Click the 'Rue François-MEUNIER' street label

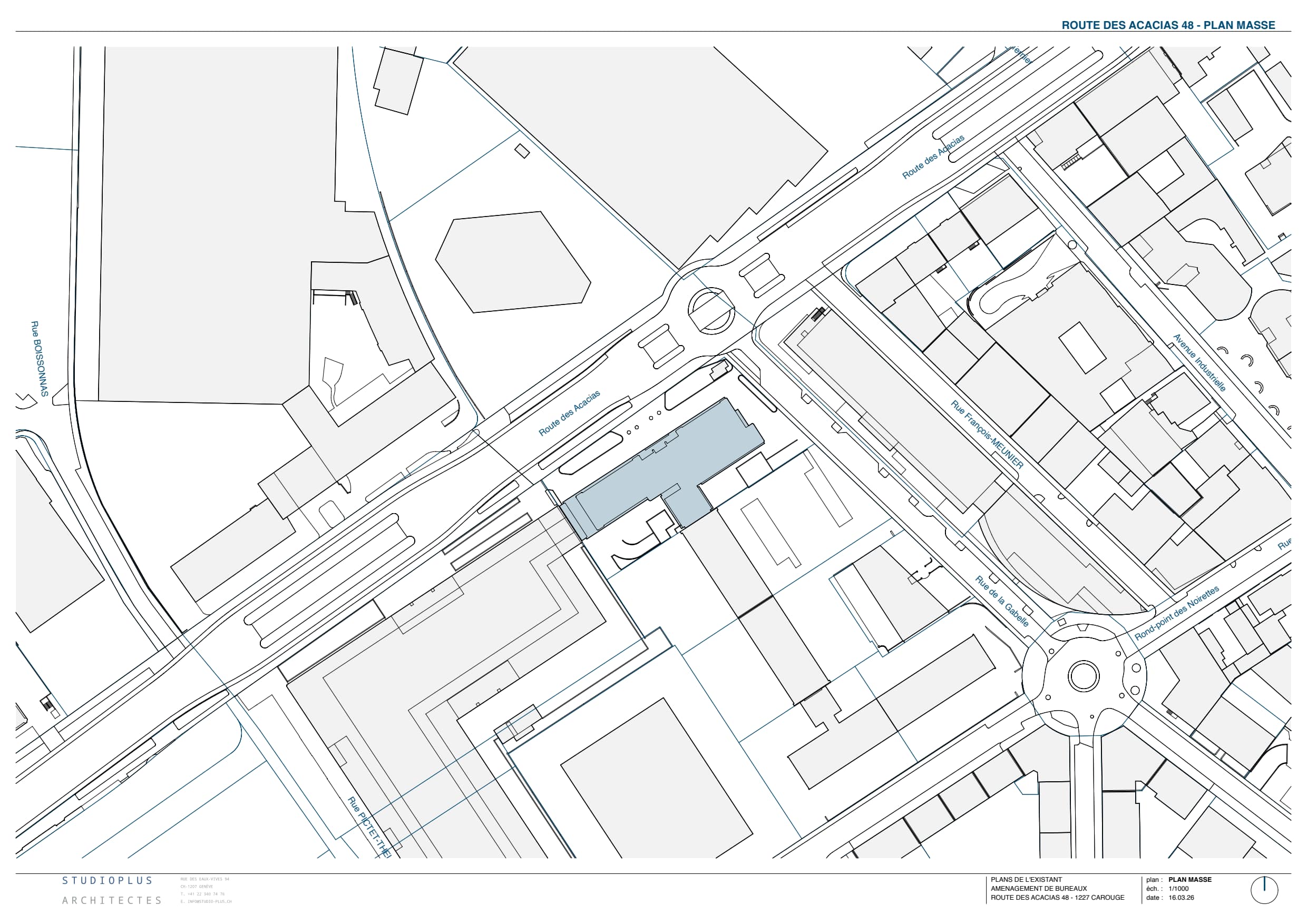[987, 435]
